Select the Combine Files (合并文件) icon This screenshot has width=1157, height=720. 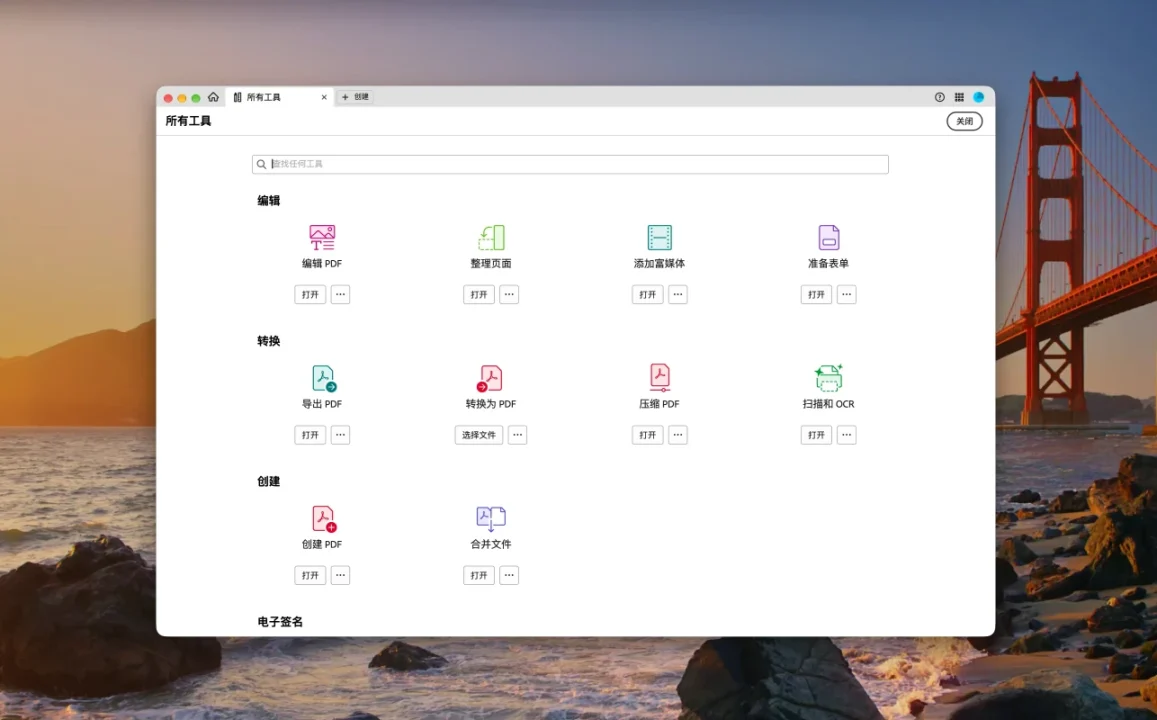[x=491, y=519]
